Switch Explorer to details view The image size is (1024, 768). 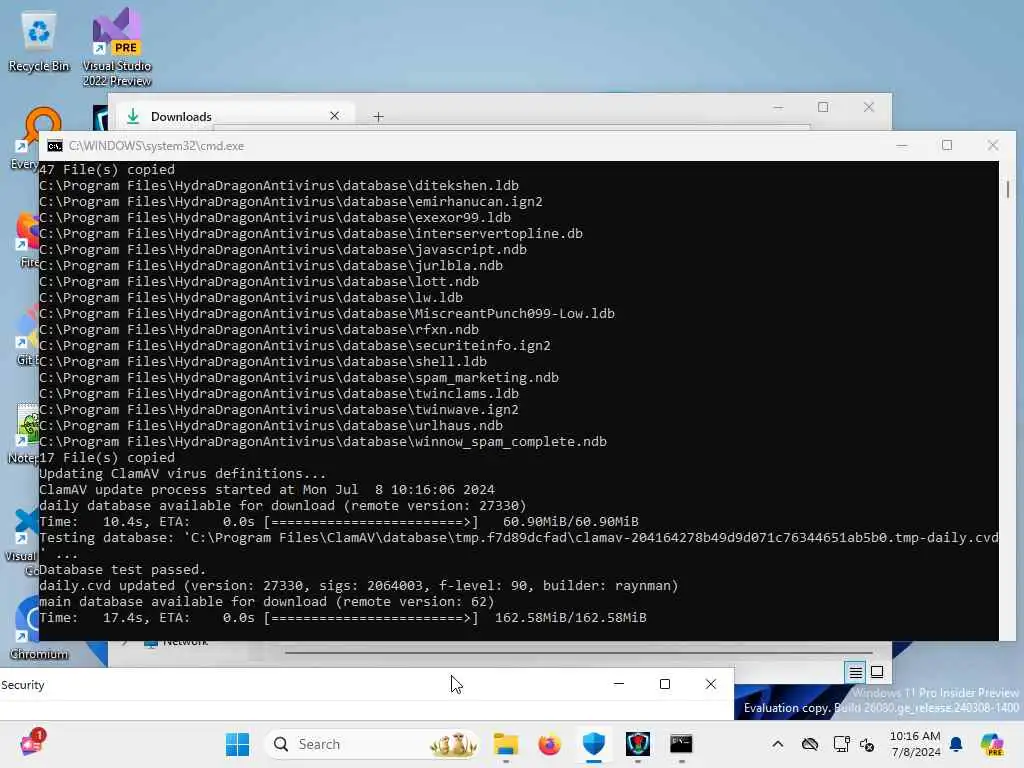click(x=855, y=672)
